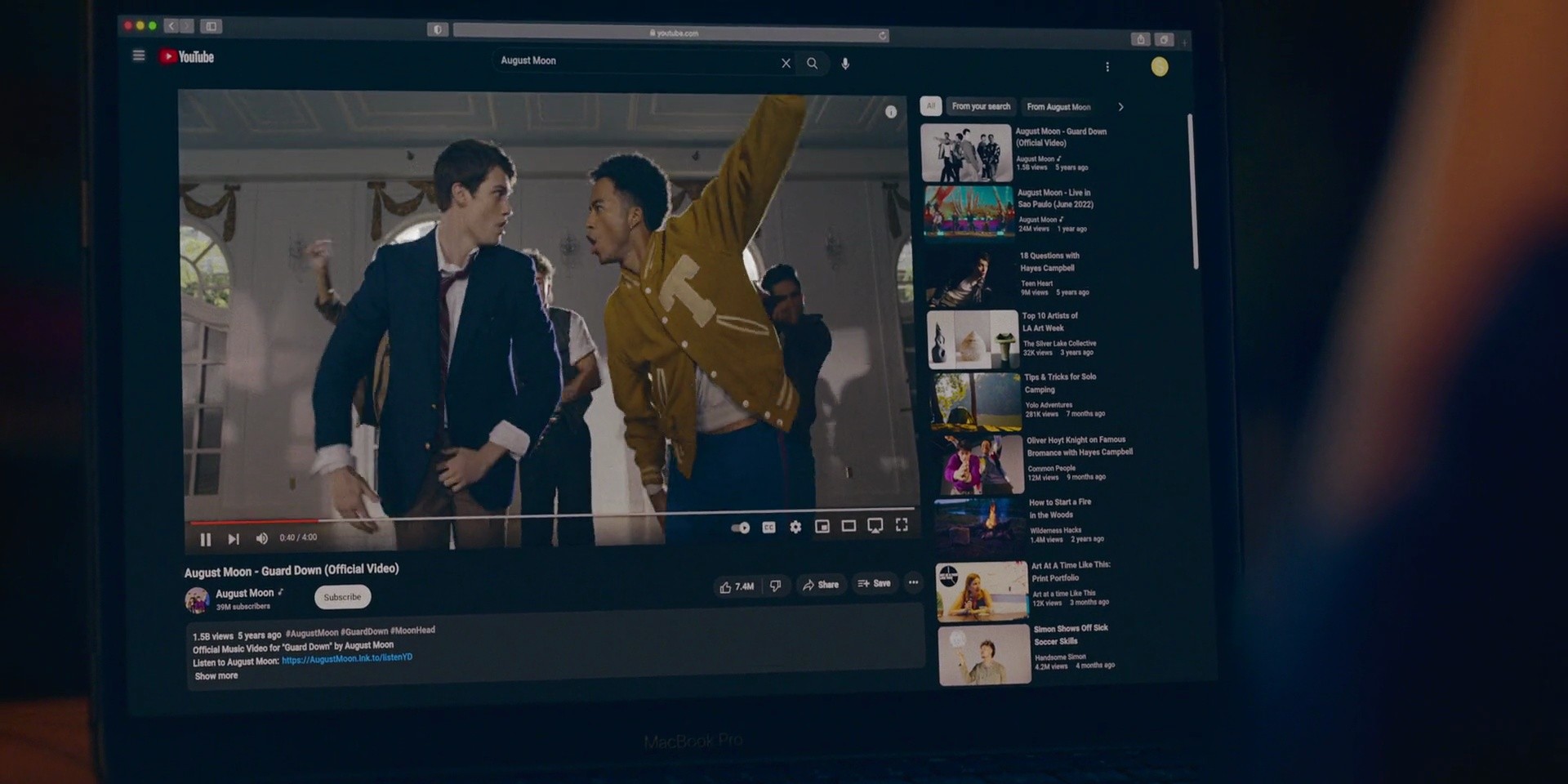Toggle the autoplay switch
This screenshot has width=1568, height=784.
click(741, 528)
